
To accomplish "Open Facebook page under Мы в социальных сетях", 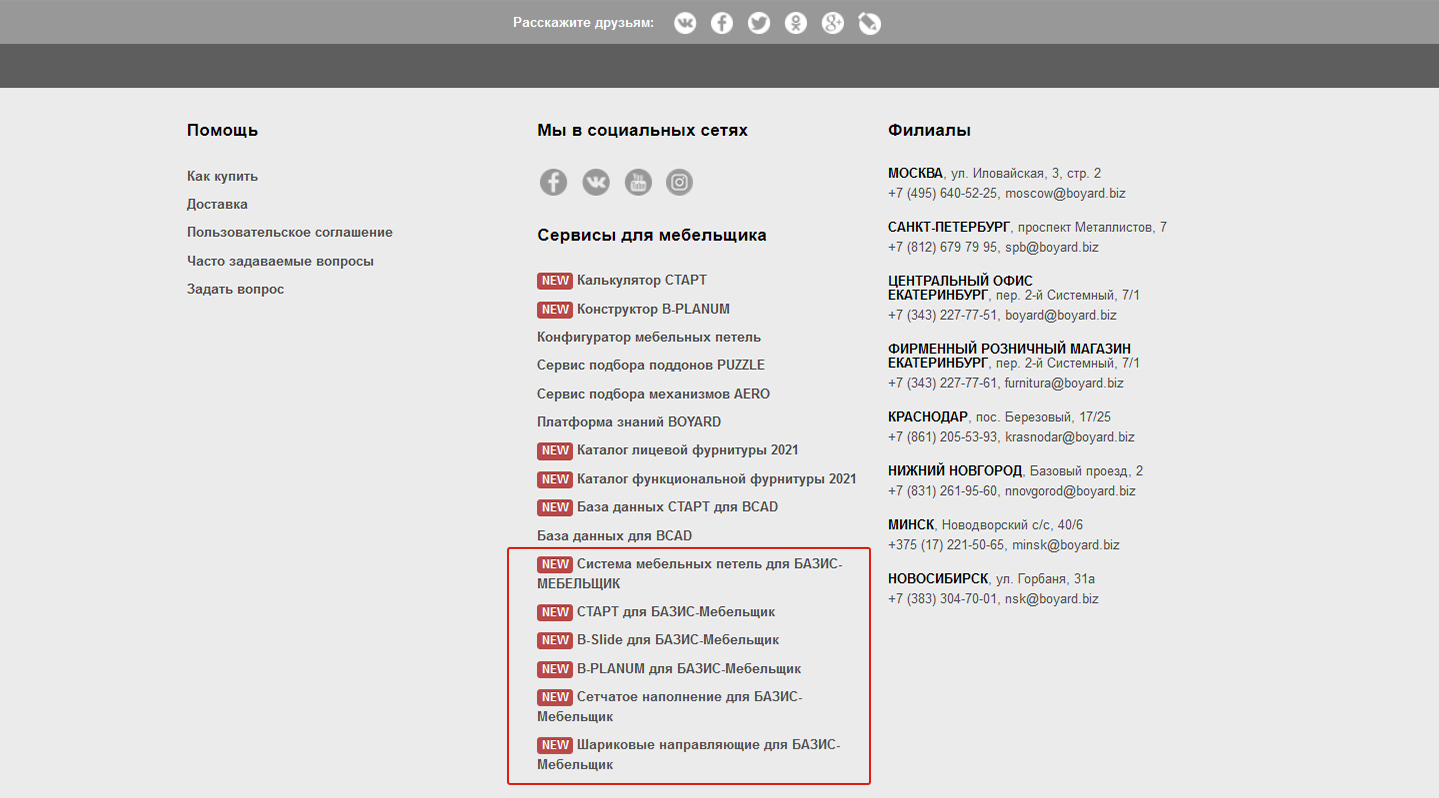I will click(553, 182).
